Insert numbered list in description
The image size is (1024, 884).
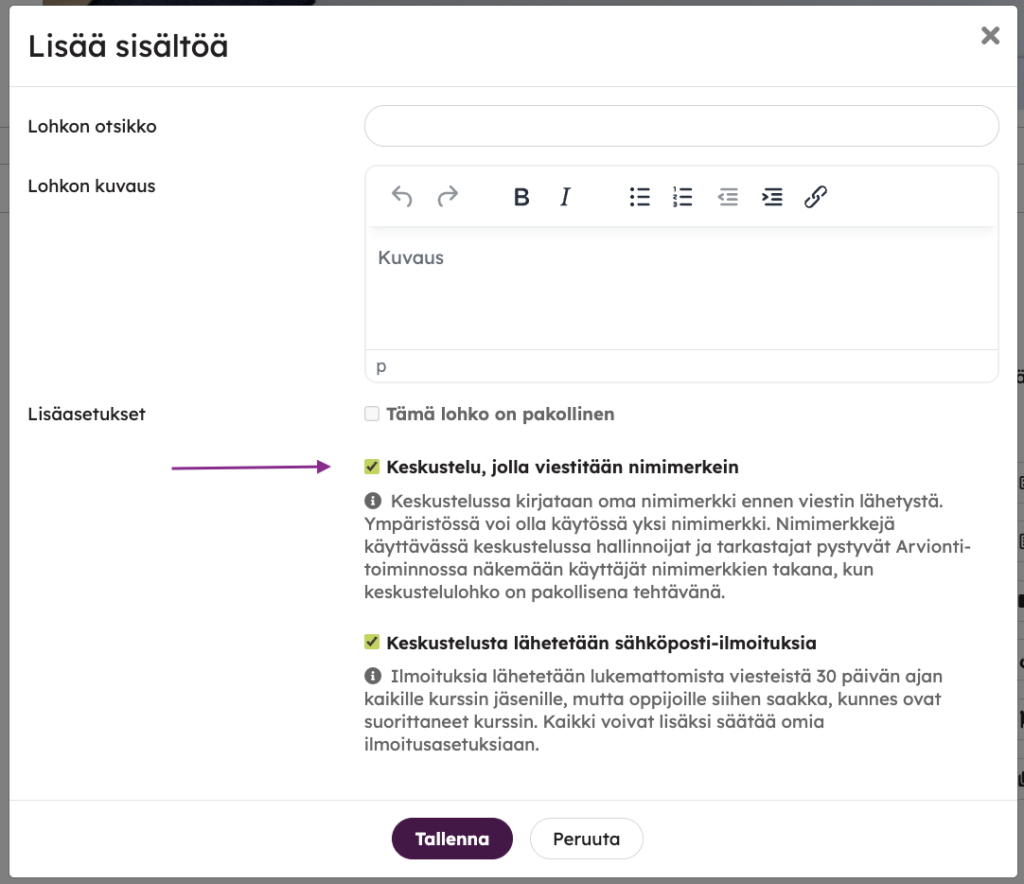pos(682,197)
